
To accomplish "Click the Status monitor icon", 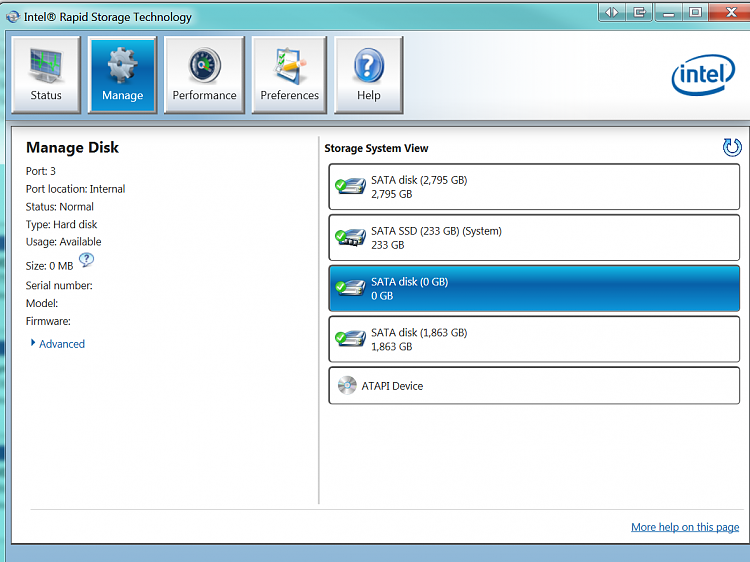I will [x=46, y=65].
